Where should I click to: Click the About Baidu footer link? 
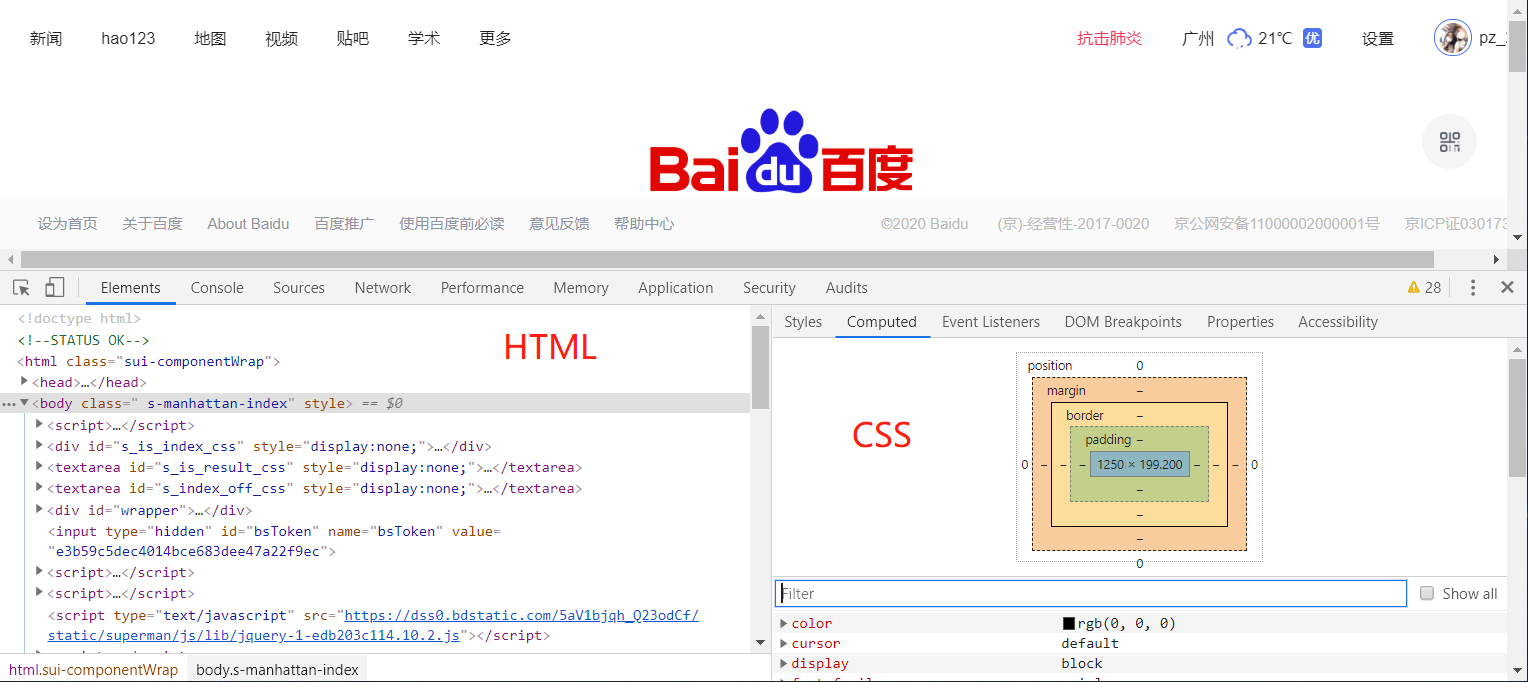tap(248, 224)
